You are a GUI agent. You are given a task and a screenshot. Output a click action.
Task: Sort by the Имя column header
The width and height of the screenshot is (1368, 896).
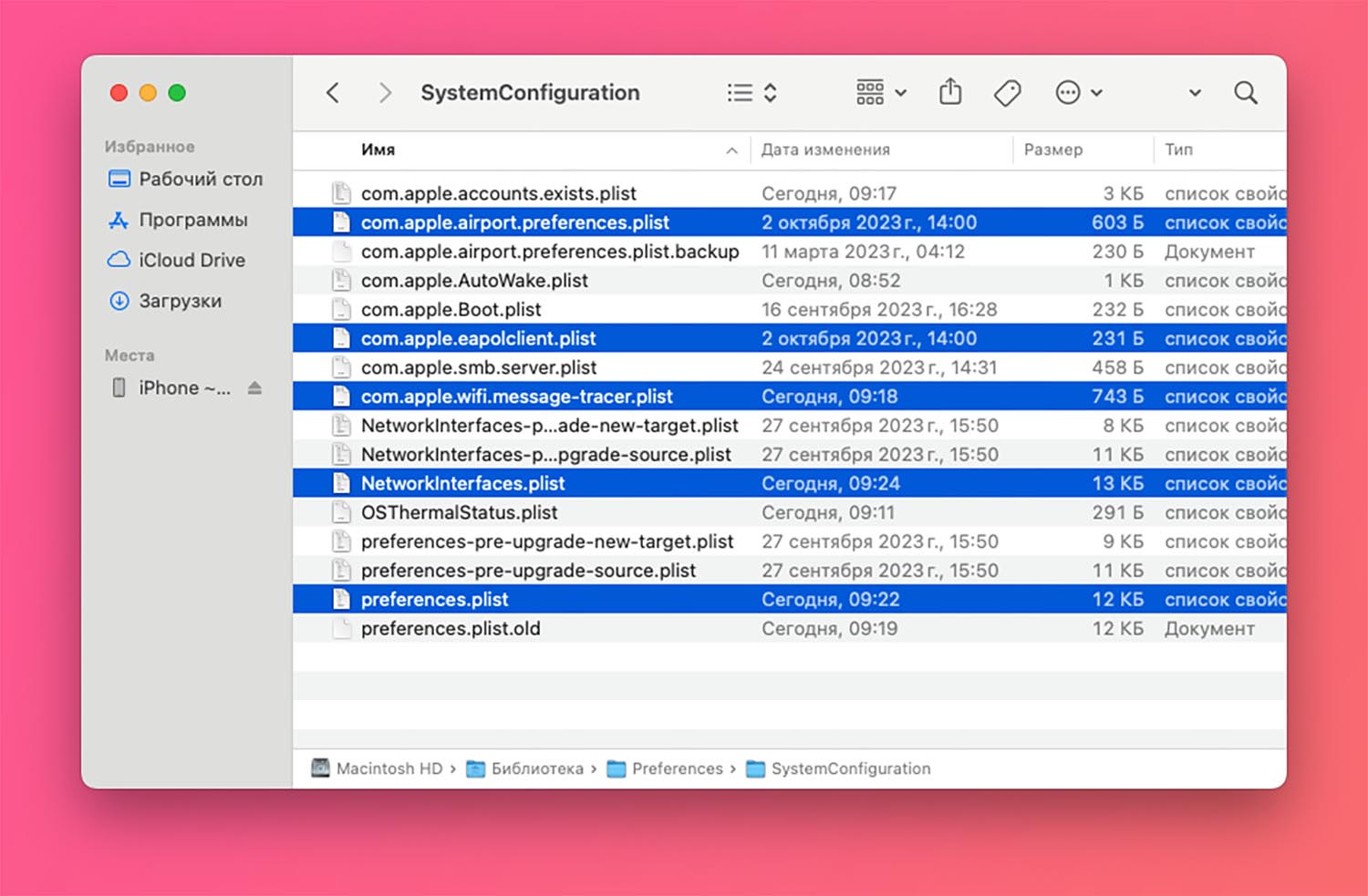[x=378, y=150]
